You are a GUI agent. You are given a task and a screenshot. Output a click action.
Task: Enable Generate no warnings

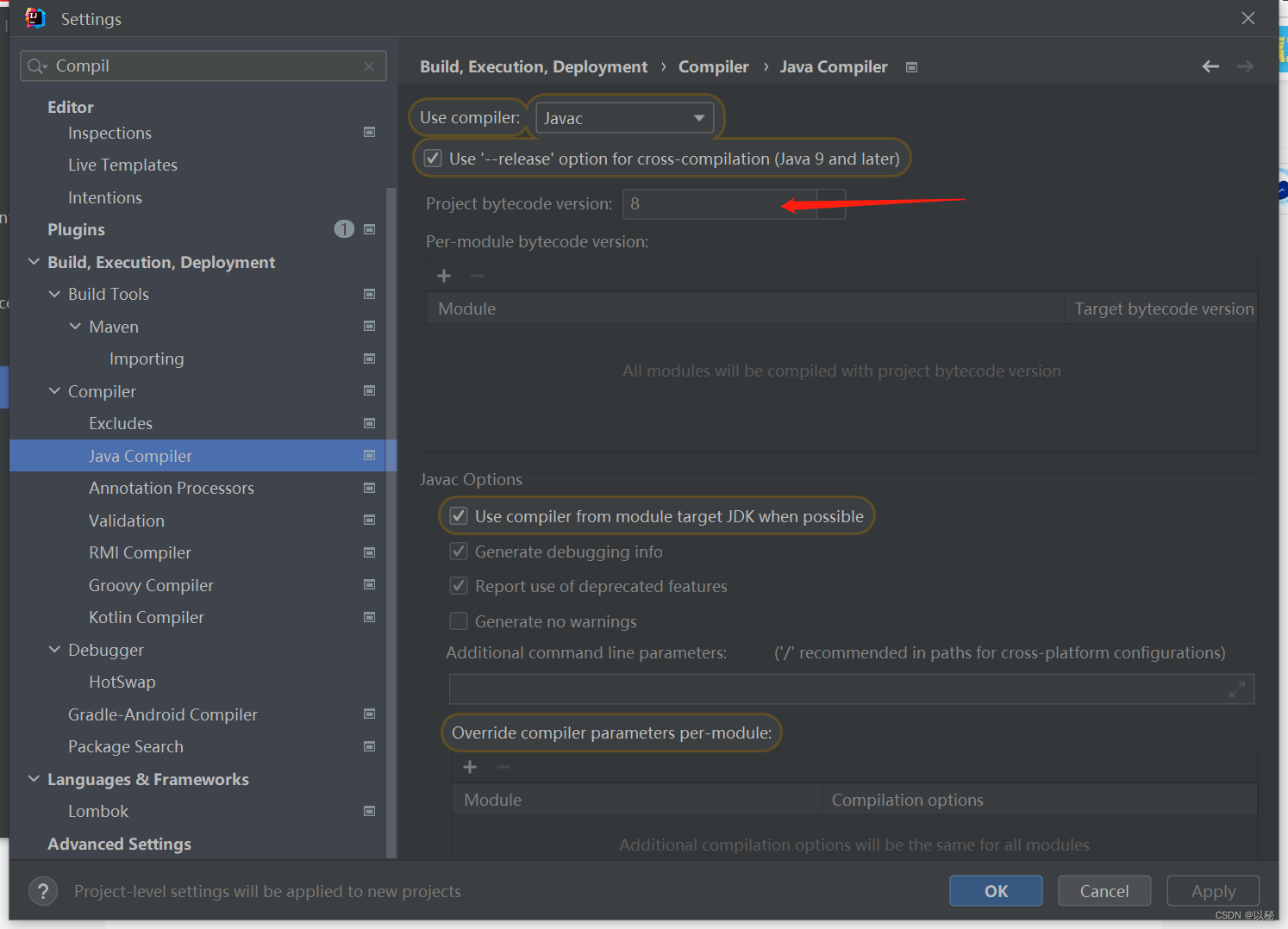click(x=459, y=621)
